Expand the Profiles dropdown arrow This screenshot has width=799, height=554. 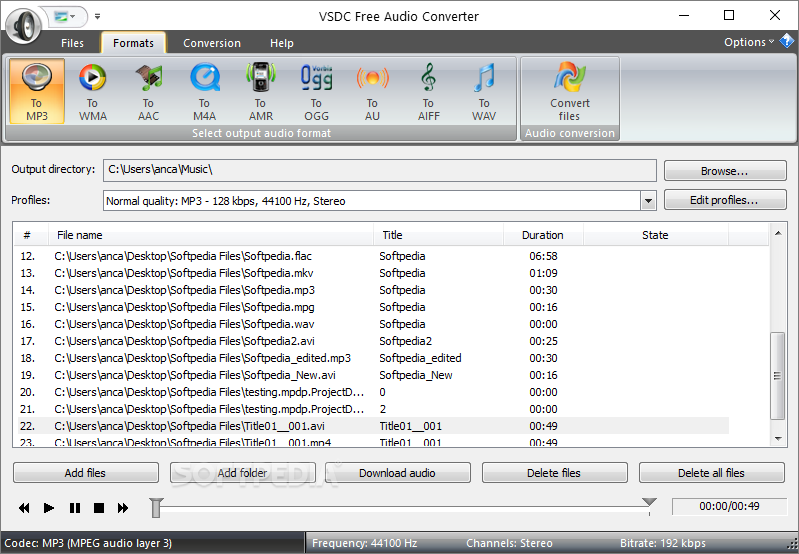[x=648, y=201]
